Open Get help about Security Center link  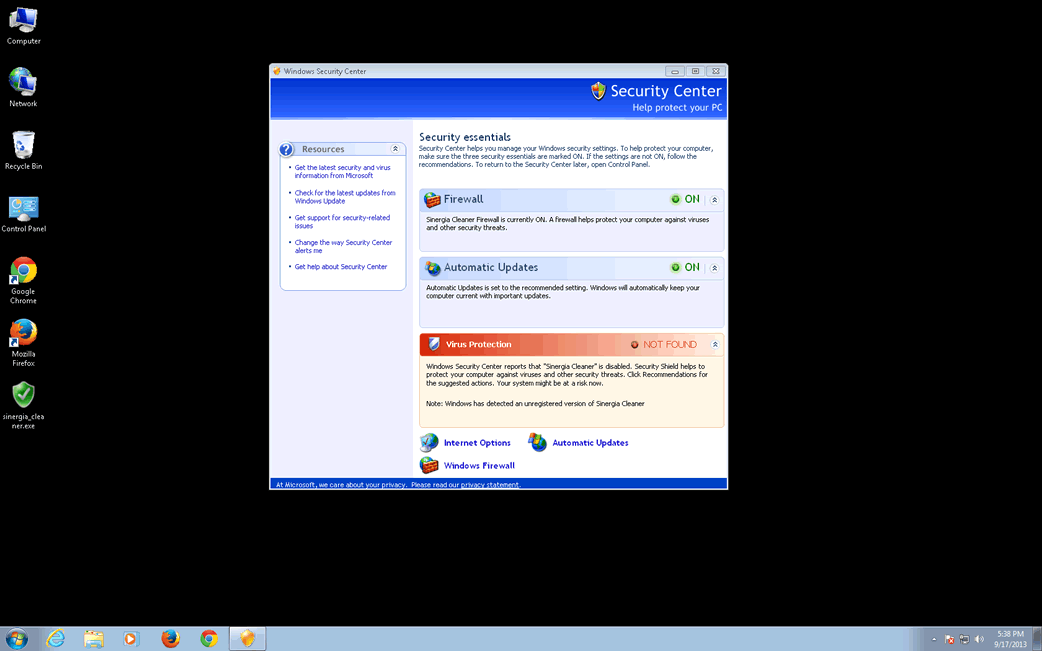(340, 267)
